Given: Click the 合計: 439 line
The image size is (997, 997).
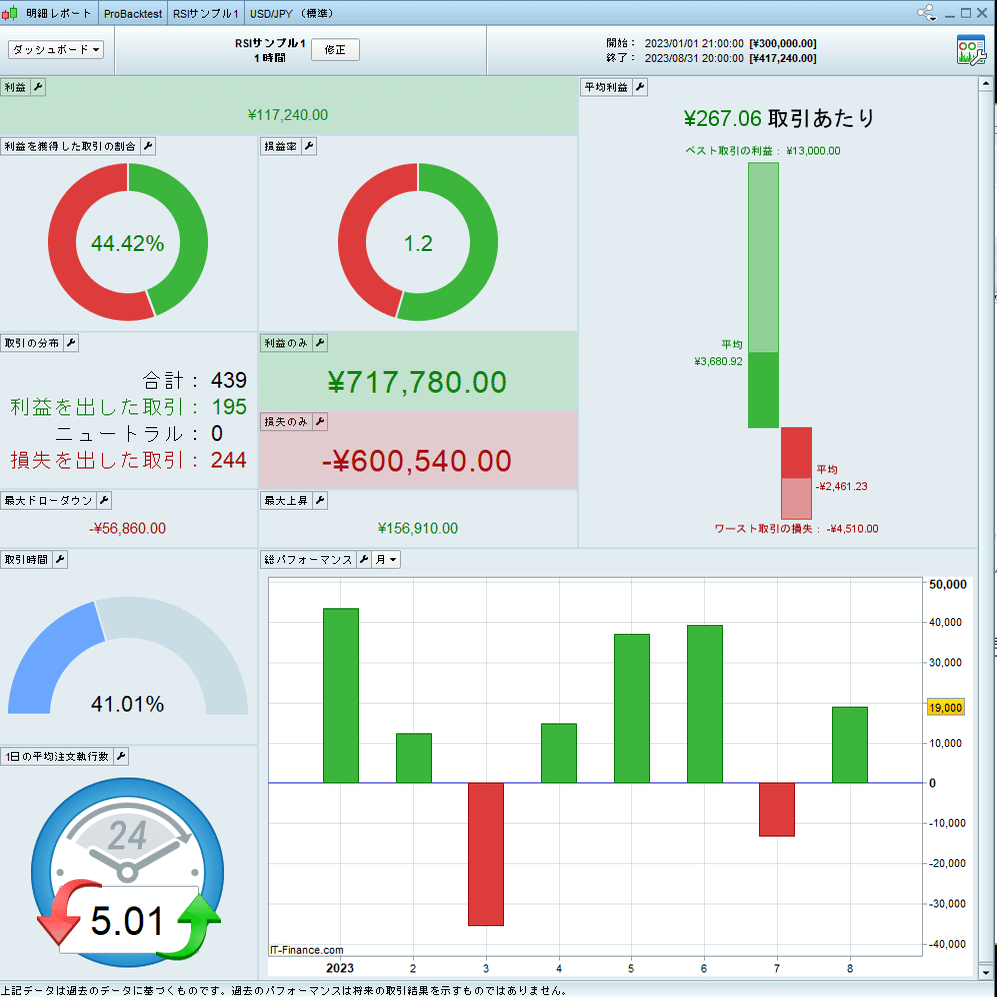Looking at the screenshot, I should [x=194, y=380].
